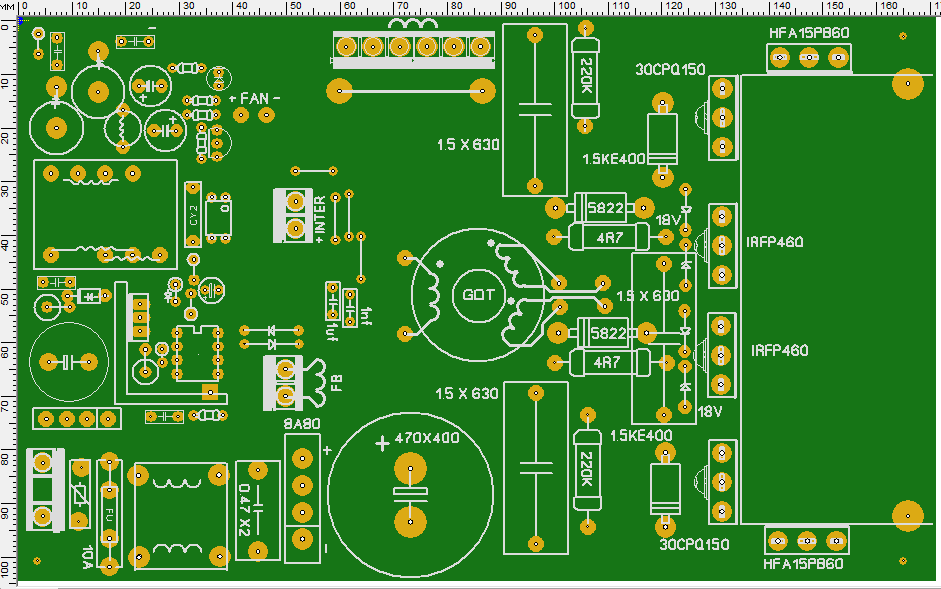Click the FB terminal block connector

tap(286, 383)
